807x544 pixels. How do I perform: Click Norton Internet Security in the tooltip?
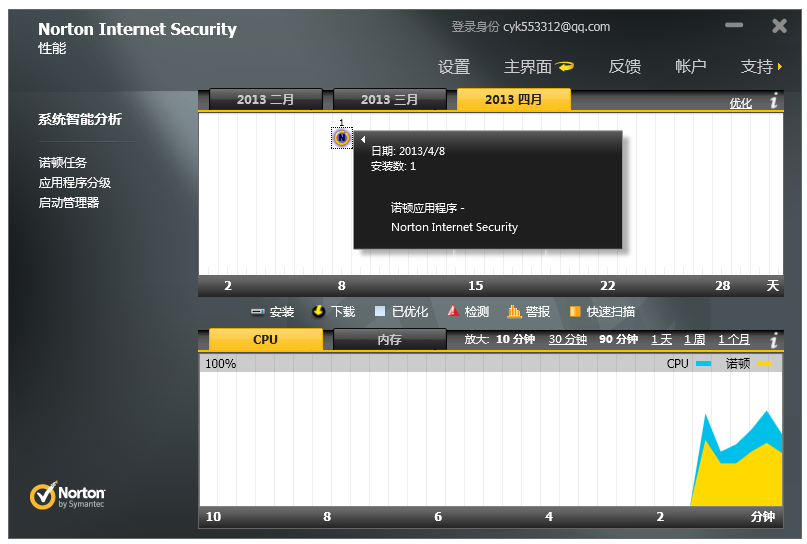tap(454, 227)
